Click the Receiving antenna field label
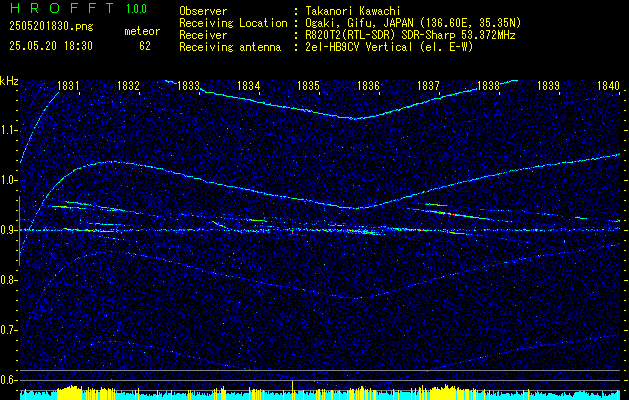The width and height of the screenshot is (629, 400). coord(230,47)
